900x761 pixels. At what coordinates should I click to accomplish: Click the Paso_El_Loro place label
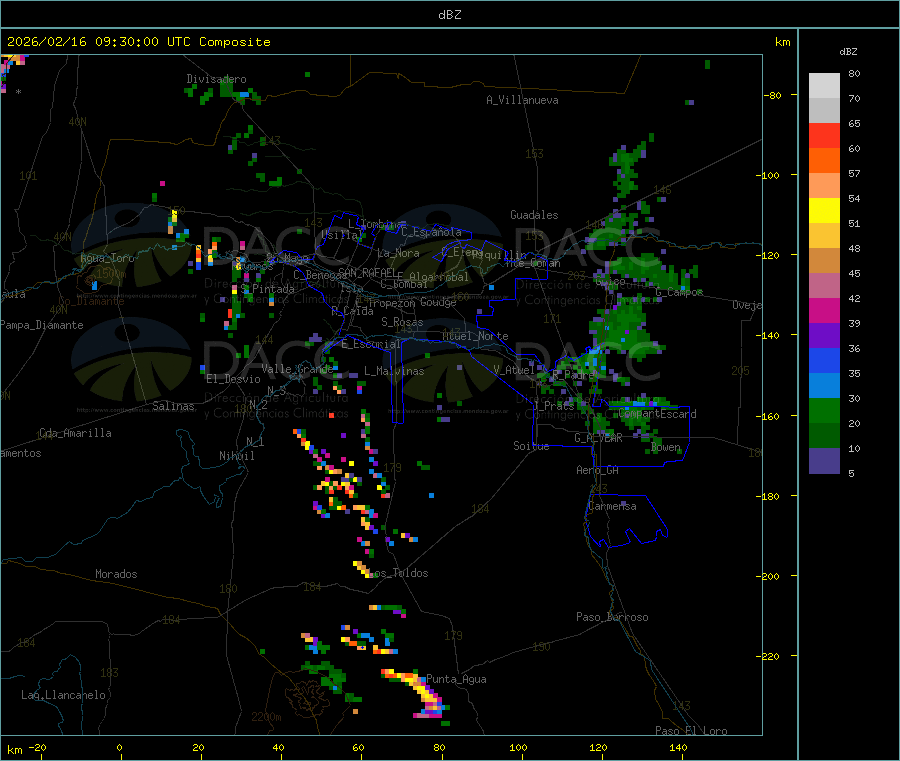691,731
